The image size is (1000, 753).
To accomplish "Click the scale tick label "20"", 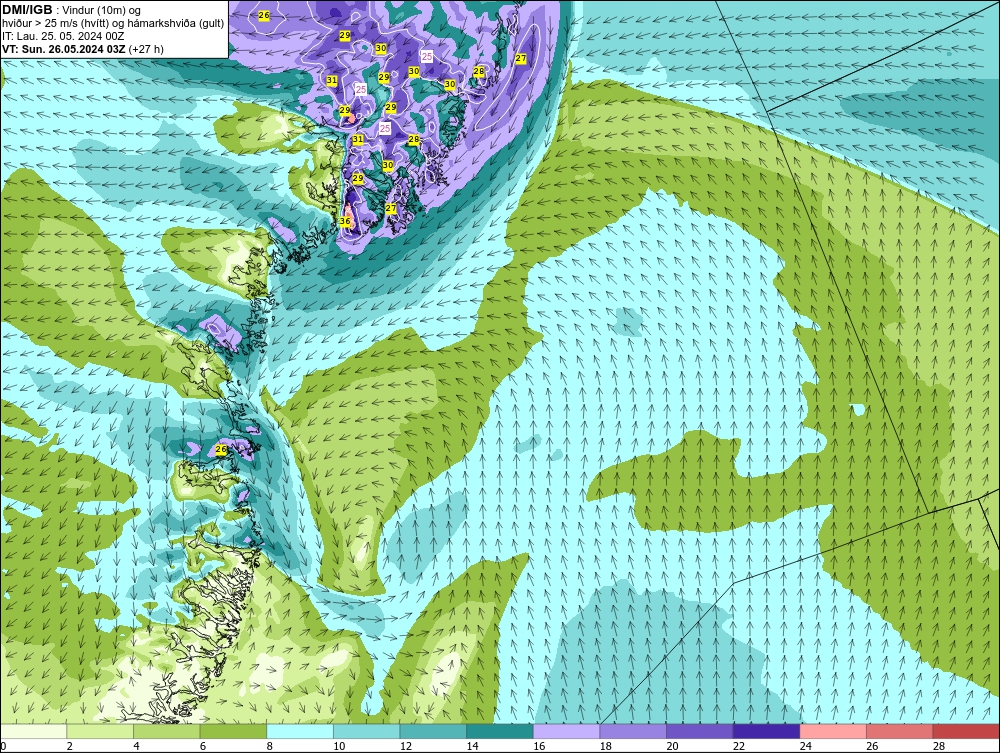I will 672,746.
